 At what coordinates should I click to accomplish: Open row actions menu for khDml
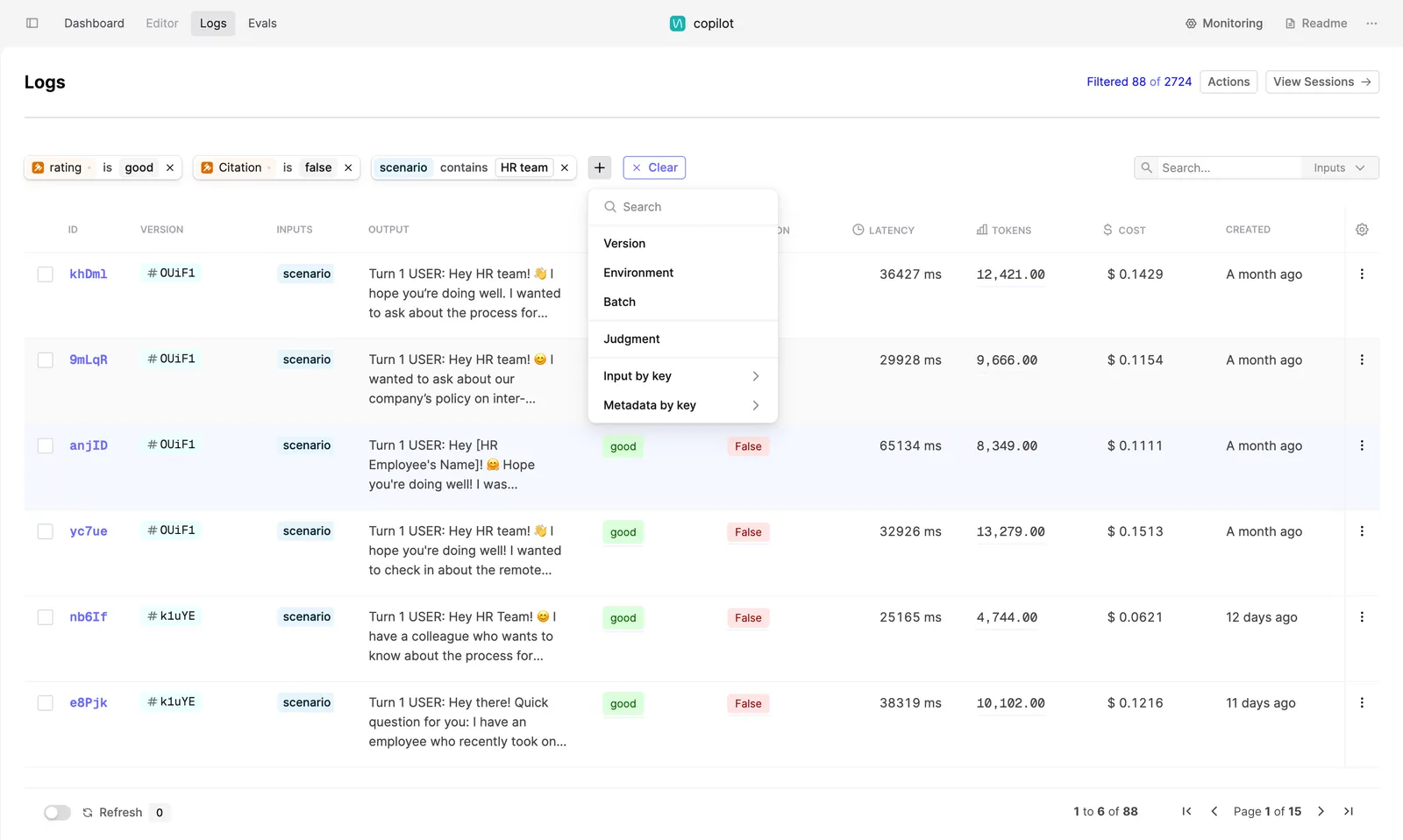click(x=1362, y=274)
